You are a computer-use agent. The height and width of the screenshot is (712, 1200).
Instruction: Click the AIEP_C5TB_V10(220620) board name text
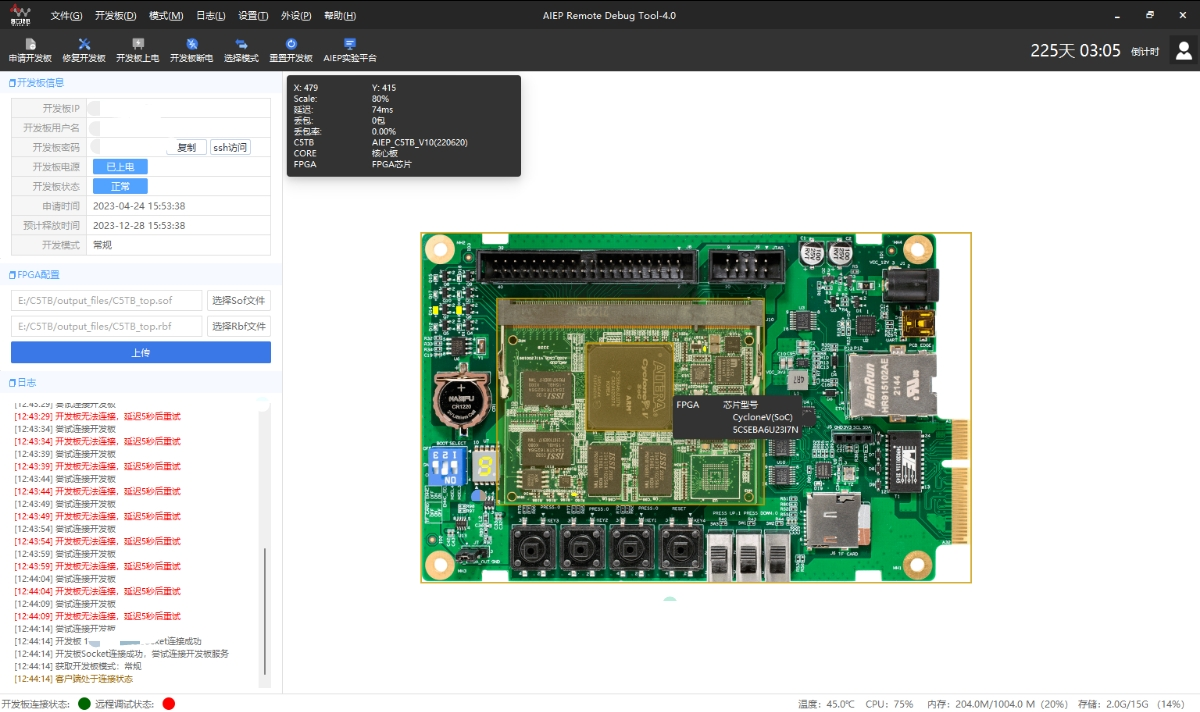pyautogui.click(x=420, y=142)
